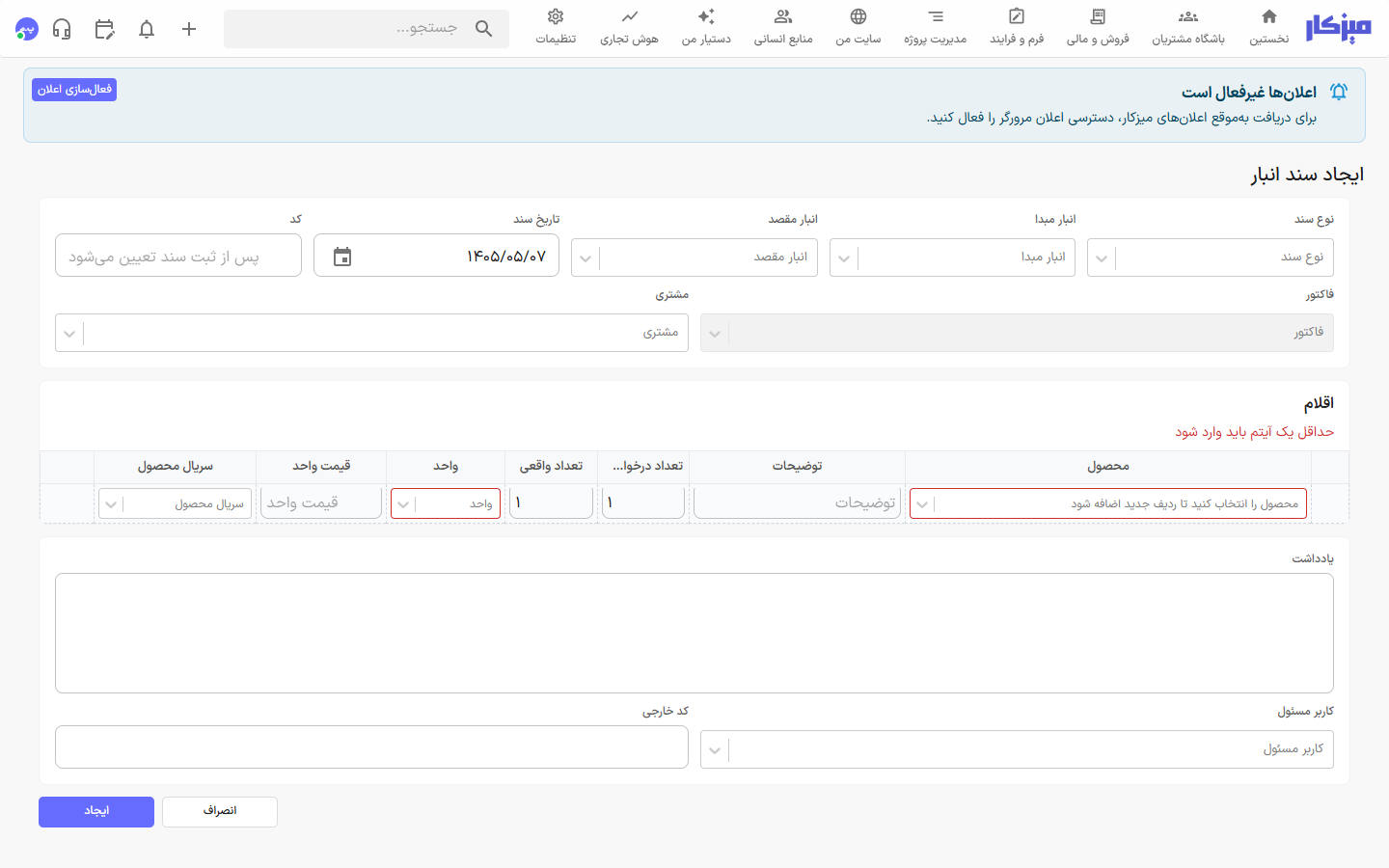Expand the انبار مقصد dropdown
The height and width of the screenshot is (868, 1389).
pos(586,258)
